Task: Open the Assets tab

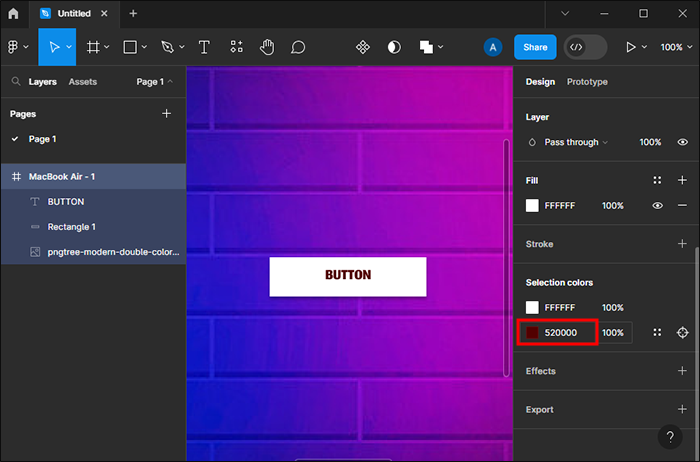Action: tap(83, 82)
